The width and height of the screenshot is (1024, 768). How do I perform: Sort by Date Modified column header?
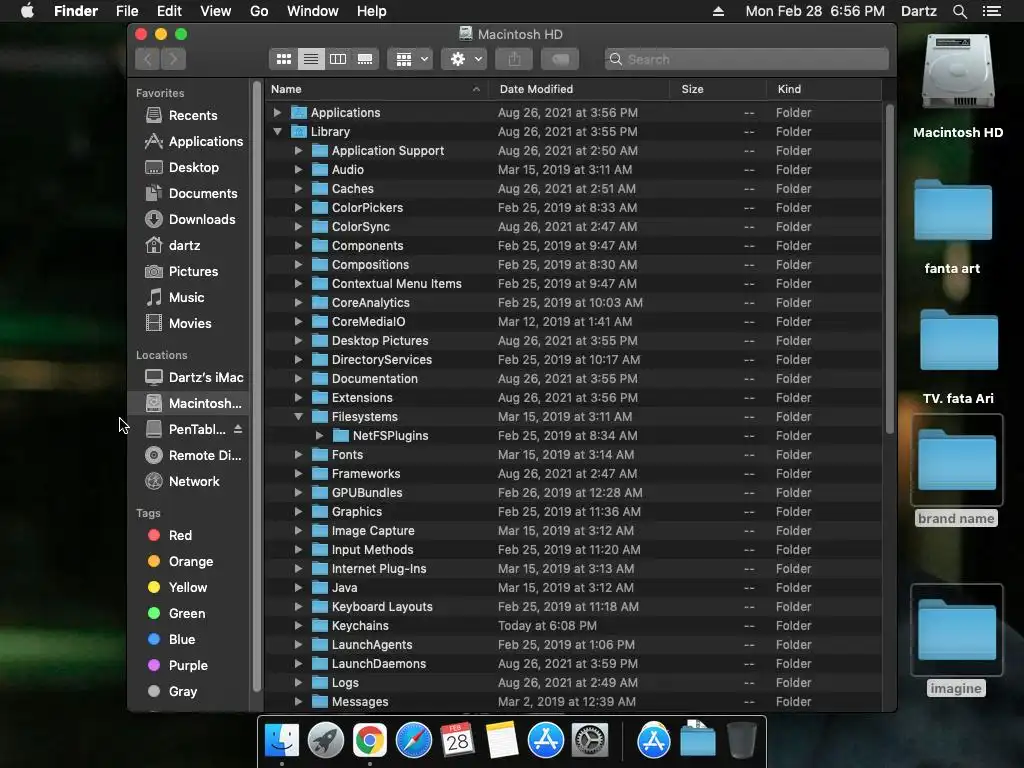[579, 89]
